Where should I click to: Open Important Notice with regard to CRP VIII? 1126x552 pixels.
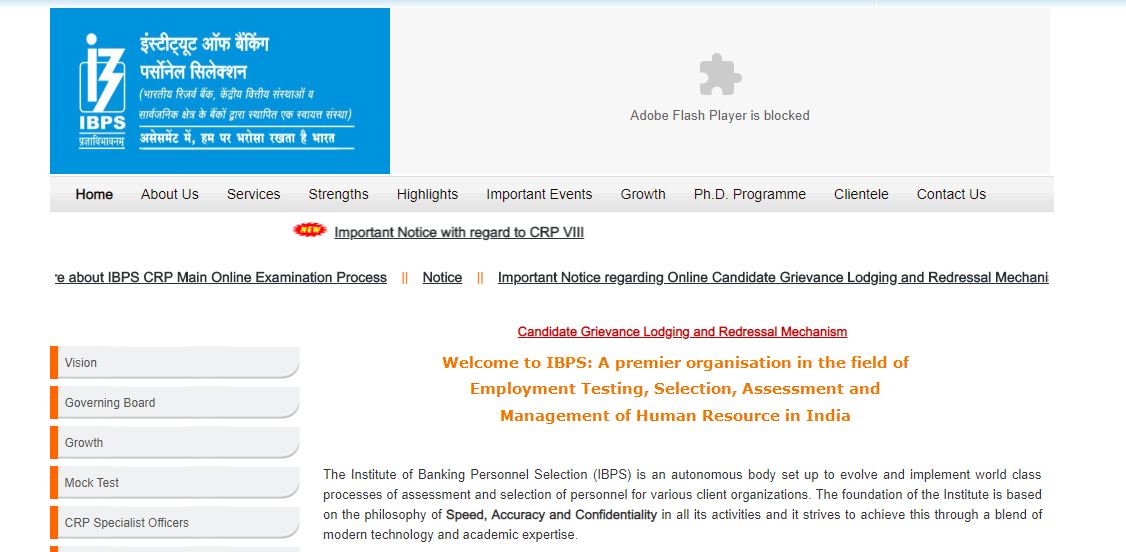pyautogui.click(x=459, y=233)
